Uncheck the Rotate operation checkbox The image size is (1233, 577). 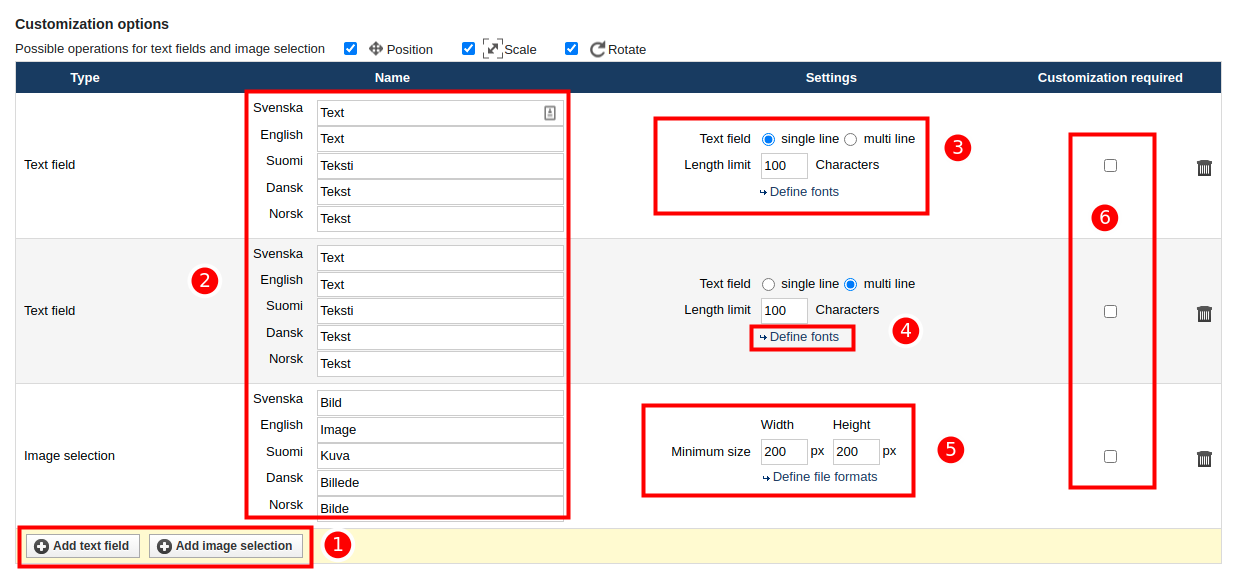571,48
